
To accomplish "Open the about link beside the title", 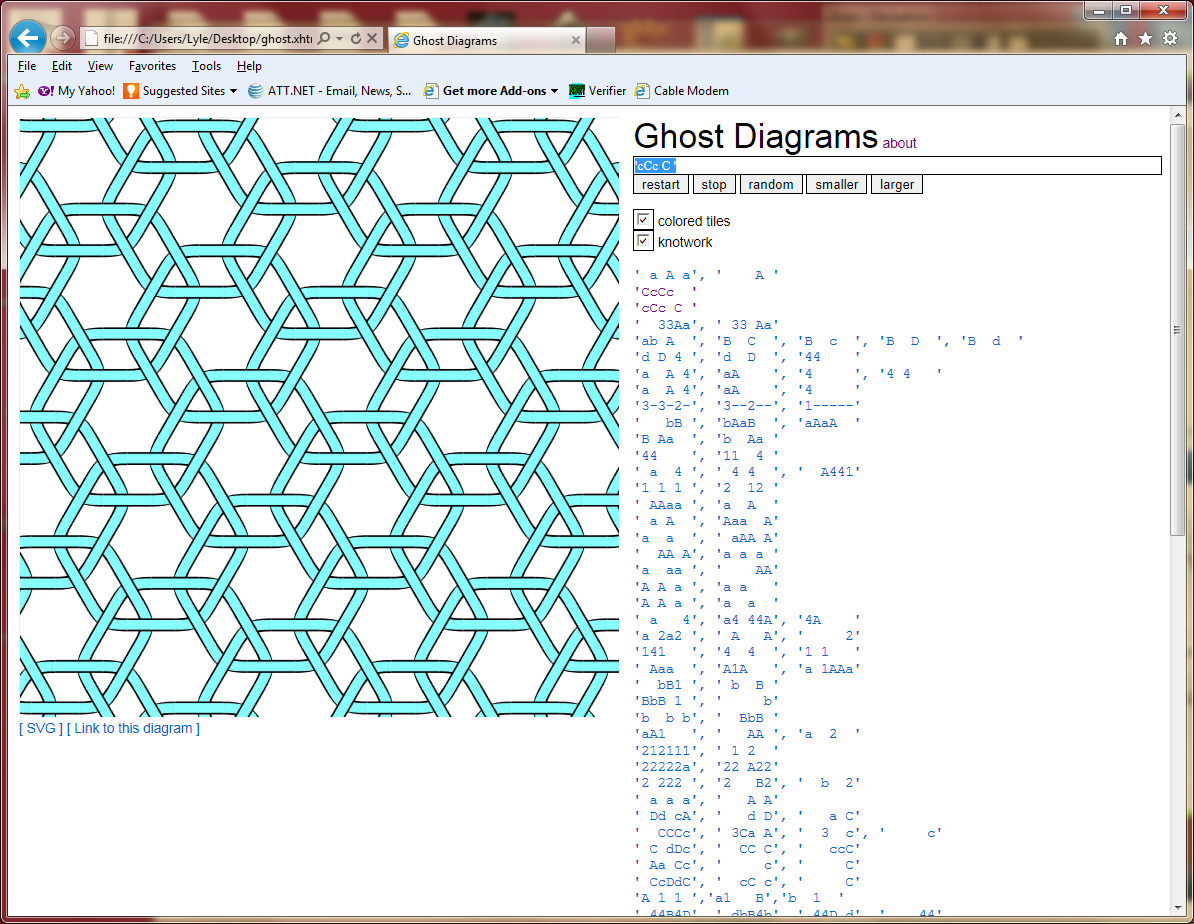I will pyautogui.click(x=899, y=143).
